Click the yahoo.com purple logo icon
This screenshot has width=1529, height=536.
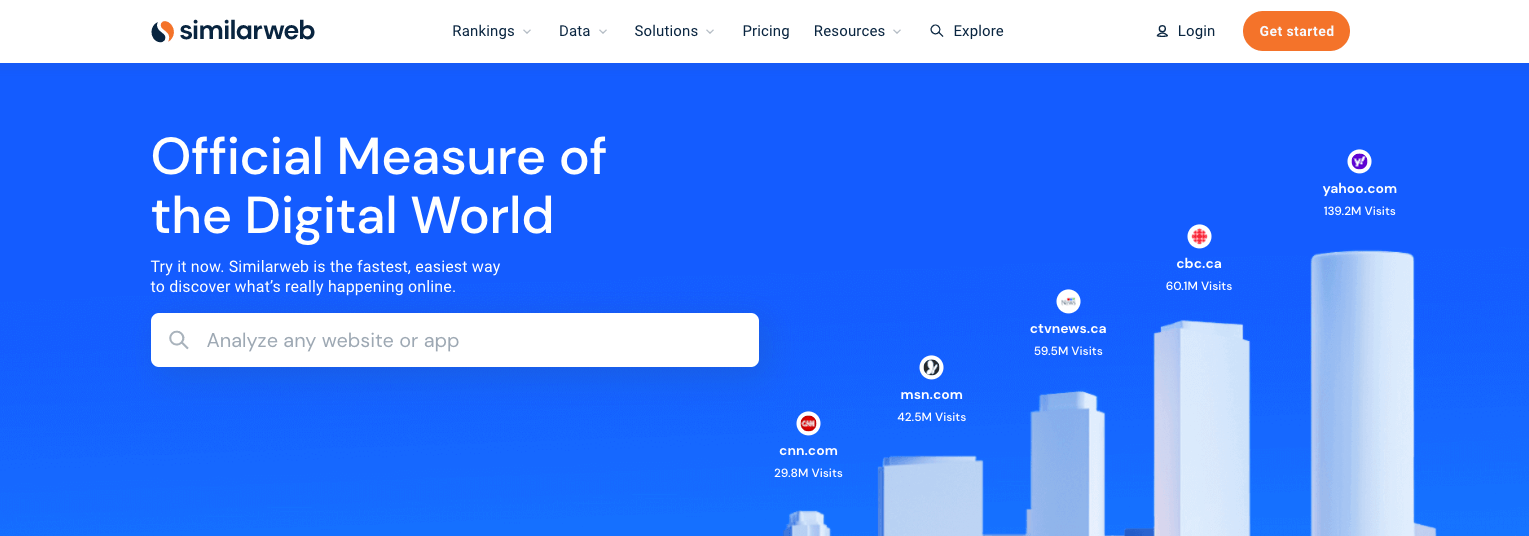click(x=1359, y=161)
